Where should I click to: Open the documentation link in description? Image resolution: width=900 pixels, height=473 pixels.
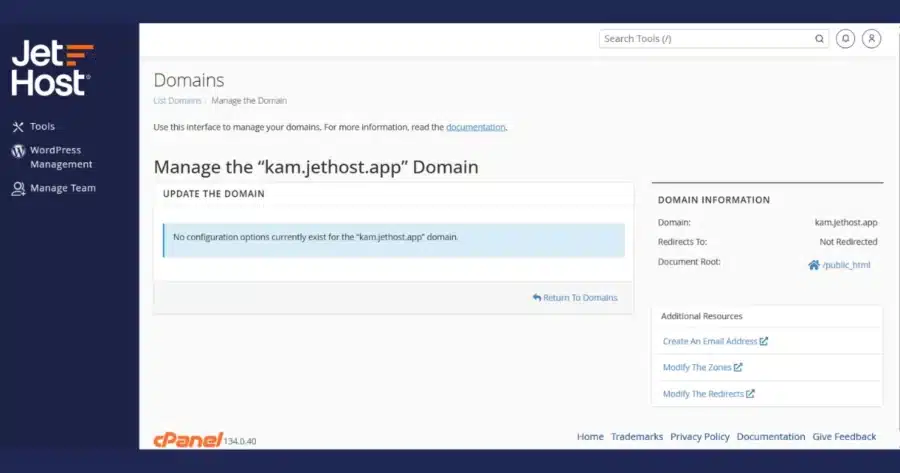click(475, 127)
